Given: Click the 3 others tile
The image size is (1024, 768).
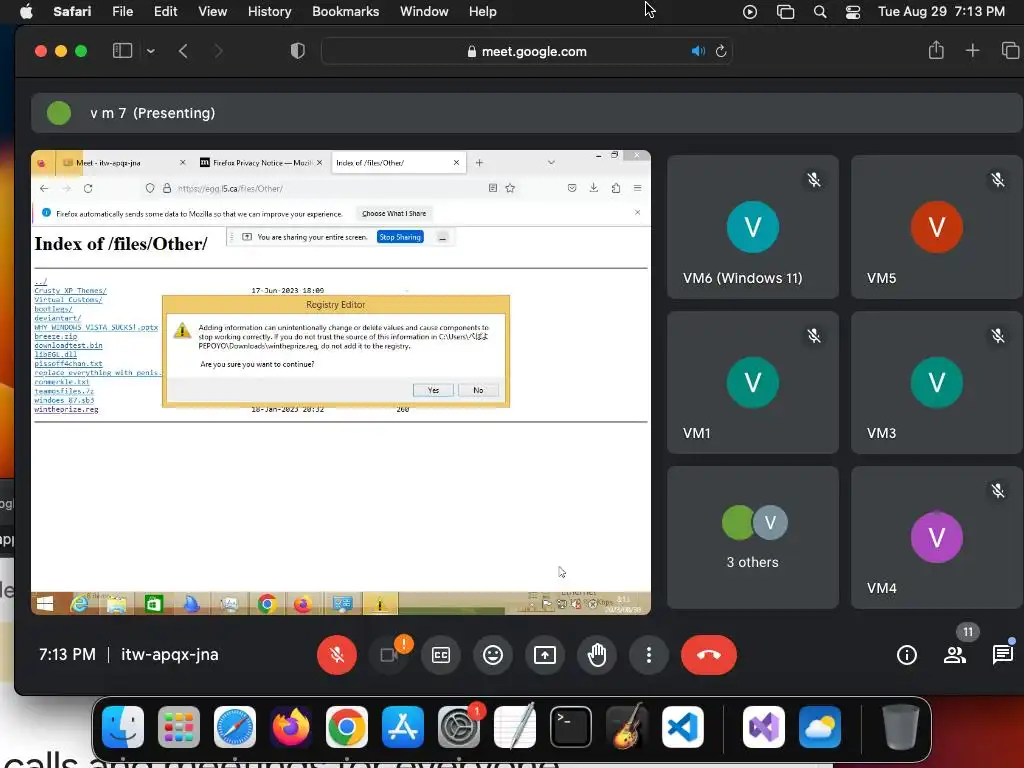Looking at the screenshot, I should 753,537.
